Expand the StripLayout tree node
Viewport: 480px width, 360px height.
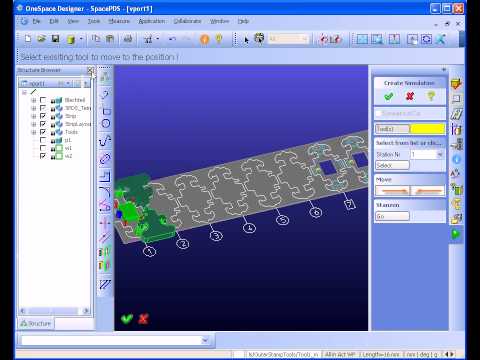pos(33,124)
